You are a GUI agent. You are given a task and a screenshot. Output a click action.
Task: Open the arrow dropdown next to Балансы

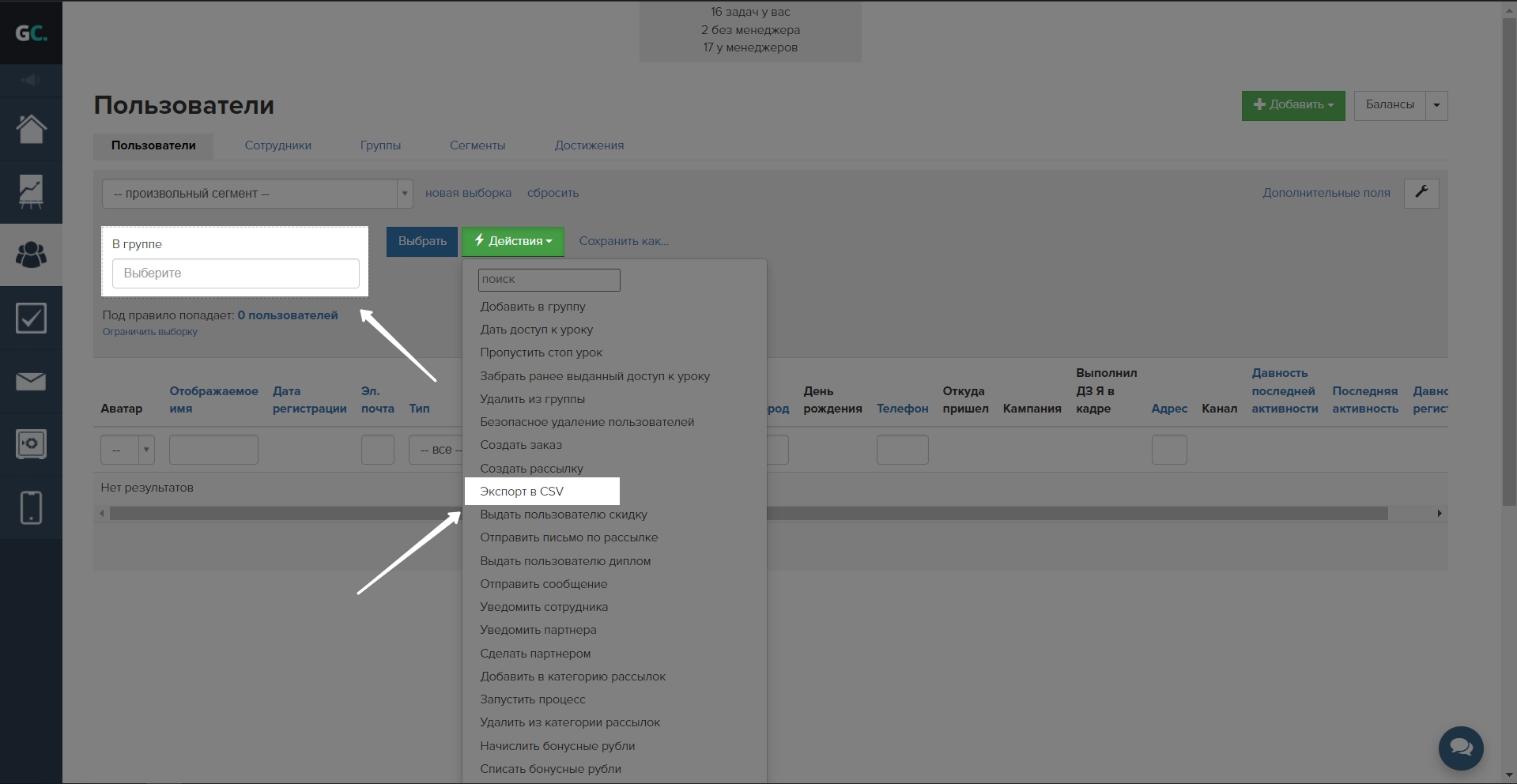pyautogui.click(x=1436, y=105)
